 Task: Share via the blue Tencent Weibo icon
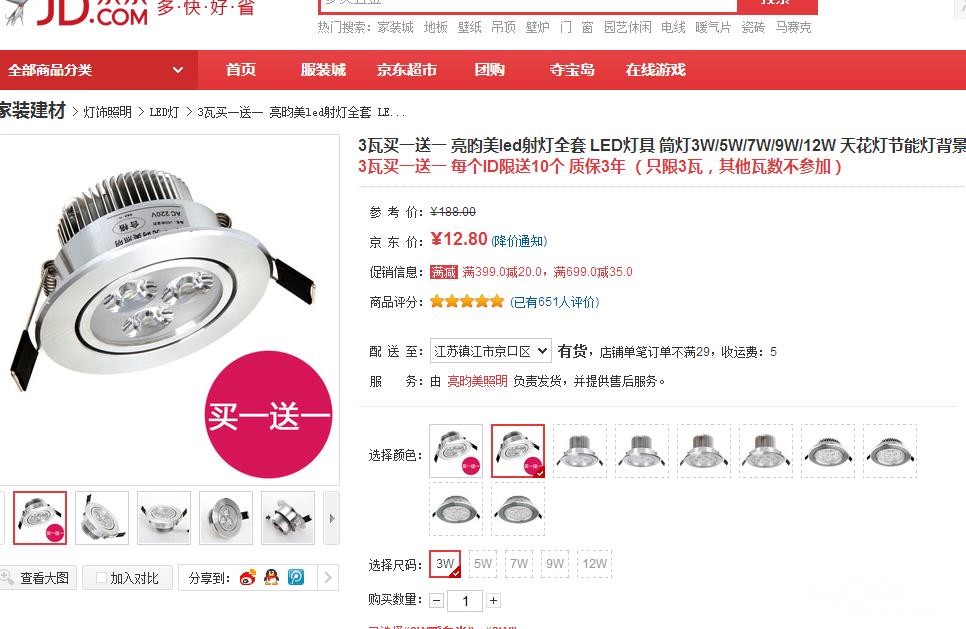pos(296,577)
